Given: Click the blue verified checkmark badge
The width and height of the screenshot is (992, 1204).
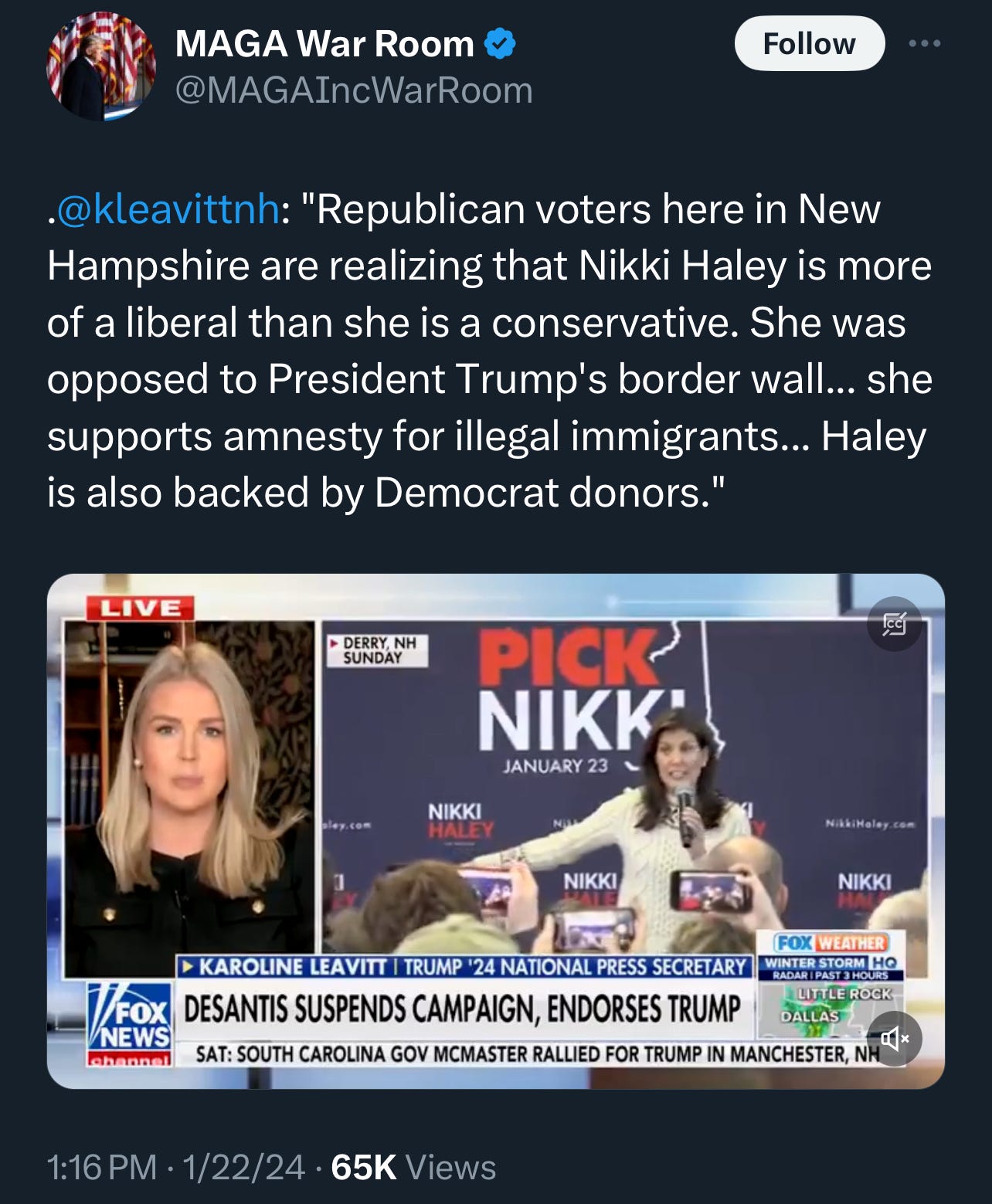Looking at the screenshot, I should [500, 44].
